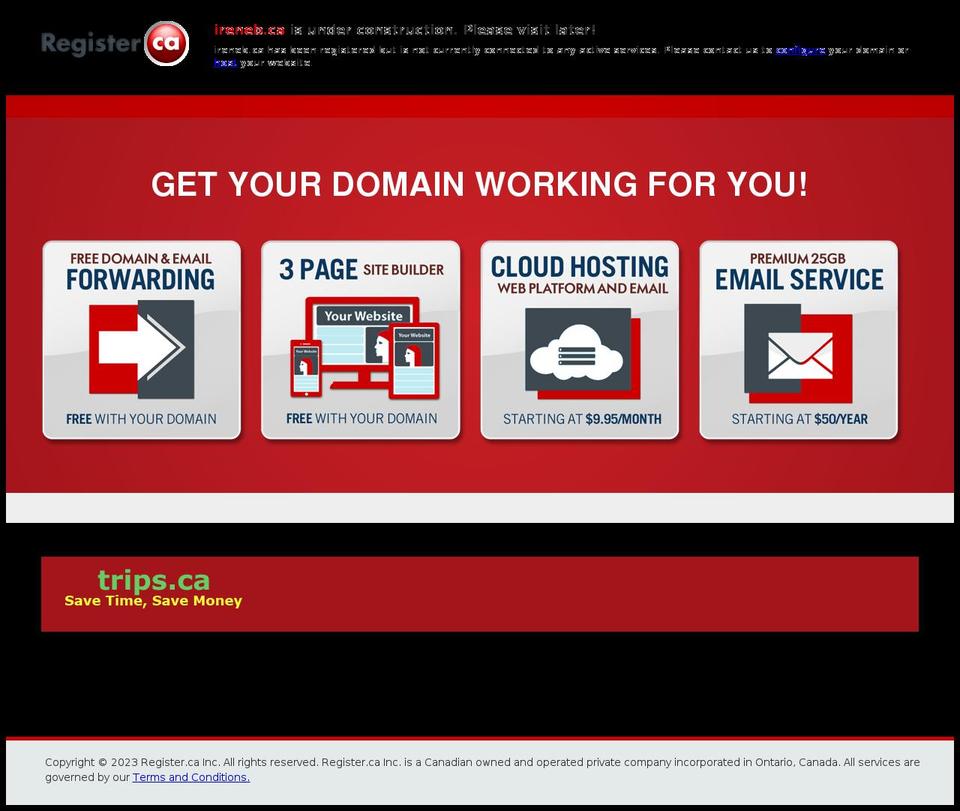
Task: Click the Register.ca logo
Action: click(115, 43)
